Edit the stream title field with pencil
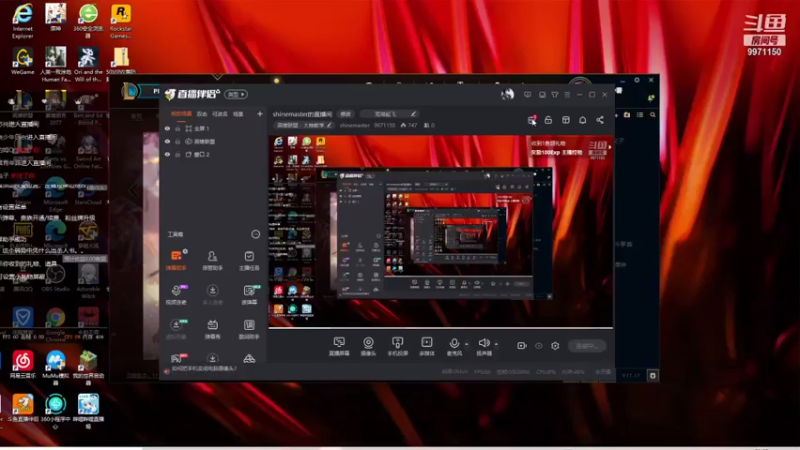This screenshot has height=450, width=800. (388, 114)
